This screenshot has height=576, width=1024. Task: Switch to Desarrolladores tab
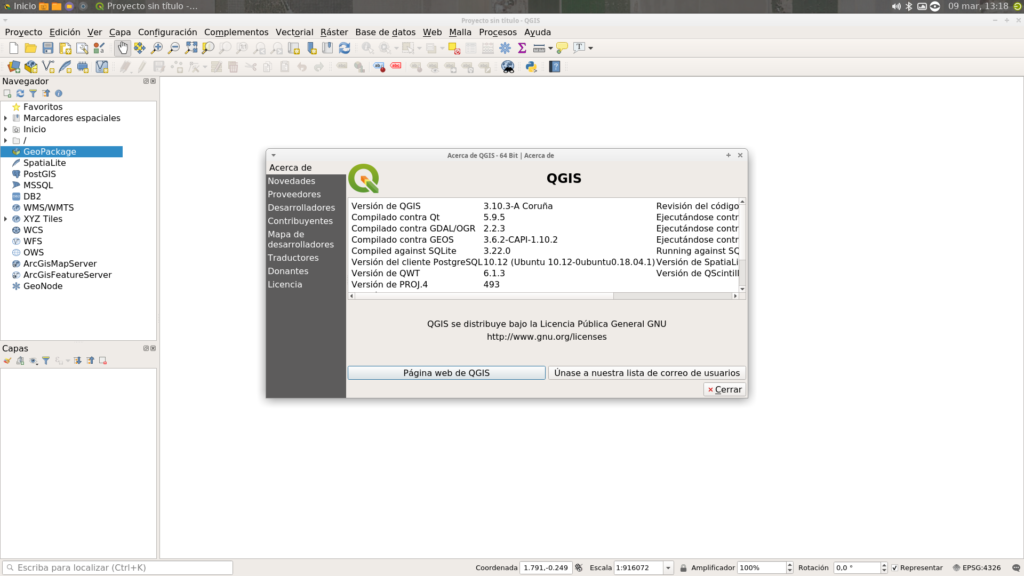(x=301, y=208)
